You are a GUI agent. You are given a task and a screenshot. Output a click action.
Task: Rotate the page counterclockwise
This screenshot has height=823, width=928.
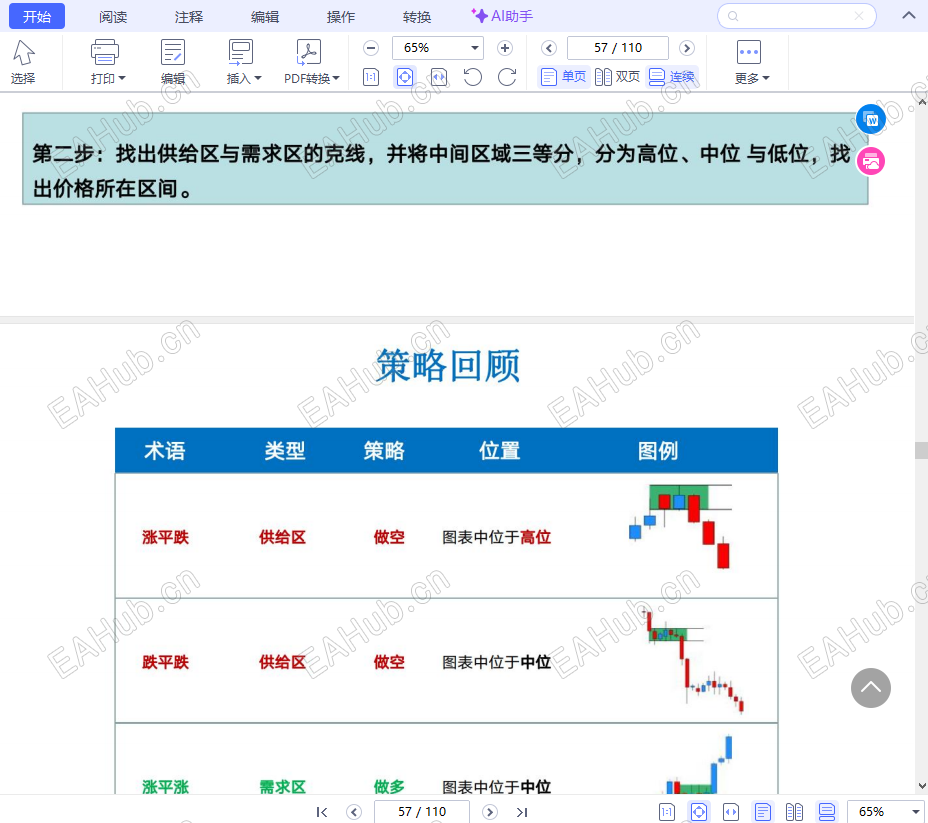coord(473,77)
